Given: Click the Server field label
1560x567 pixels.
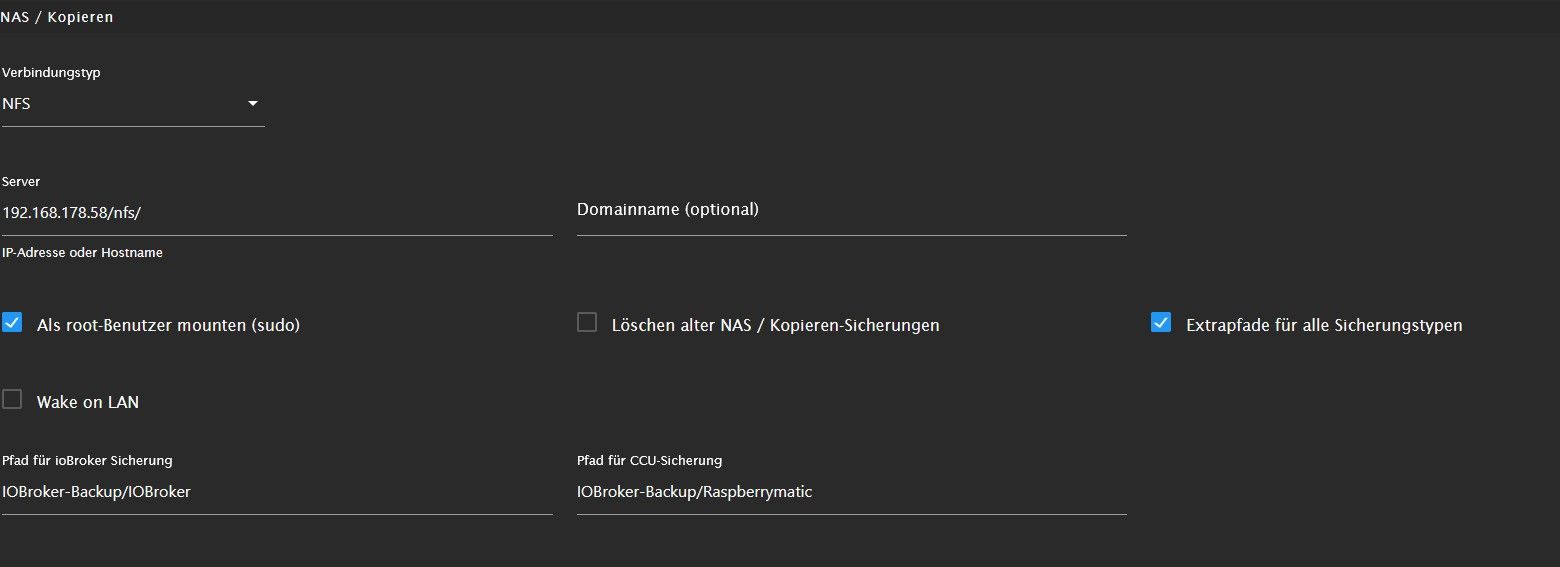Looking at the screenshot, I should 21,182.
